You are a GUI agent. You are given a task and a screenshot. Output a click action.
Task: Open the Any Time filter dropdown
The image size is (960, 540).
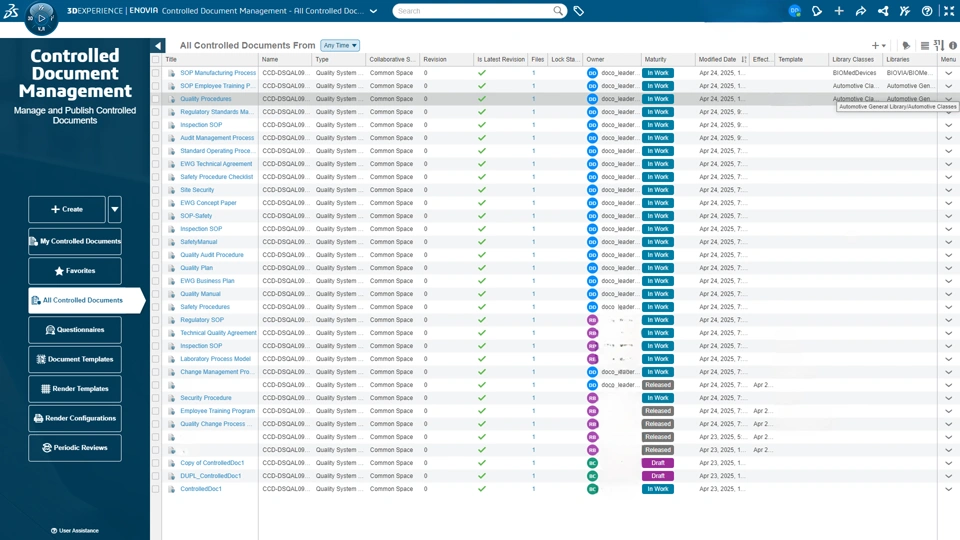pyautogui.click(x=340, y=45)
